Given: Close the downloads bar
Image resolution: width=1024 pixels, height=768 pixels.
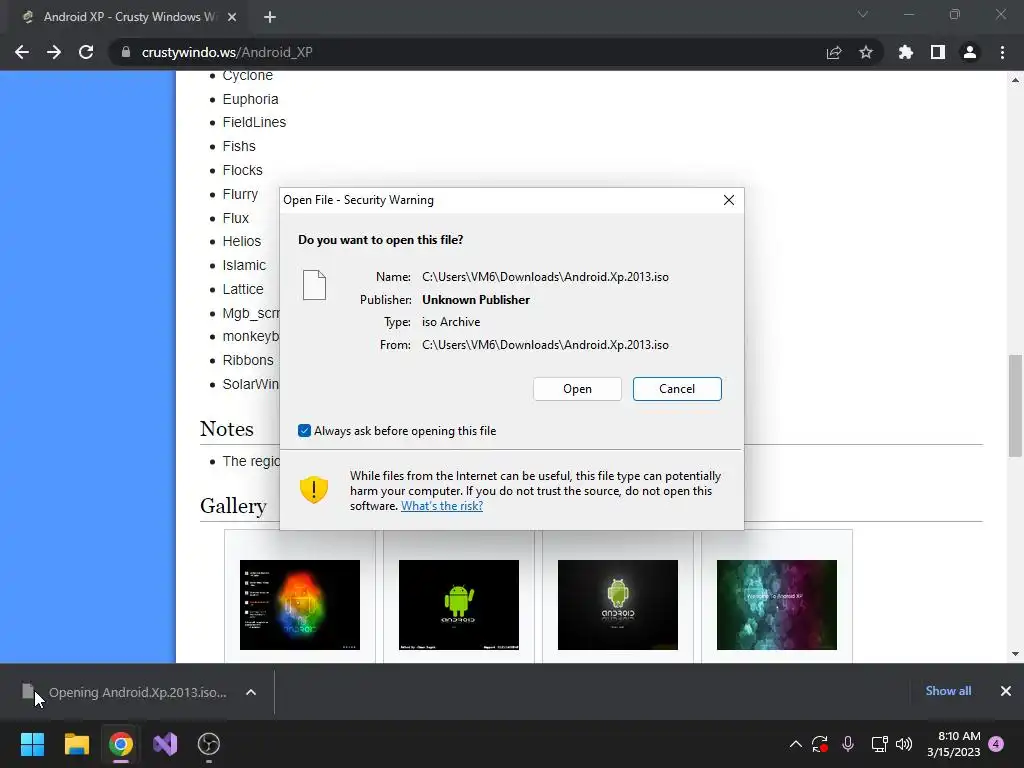Looking at the screenshot, I should point(1006,691).
